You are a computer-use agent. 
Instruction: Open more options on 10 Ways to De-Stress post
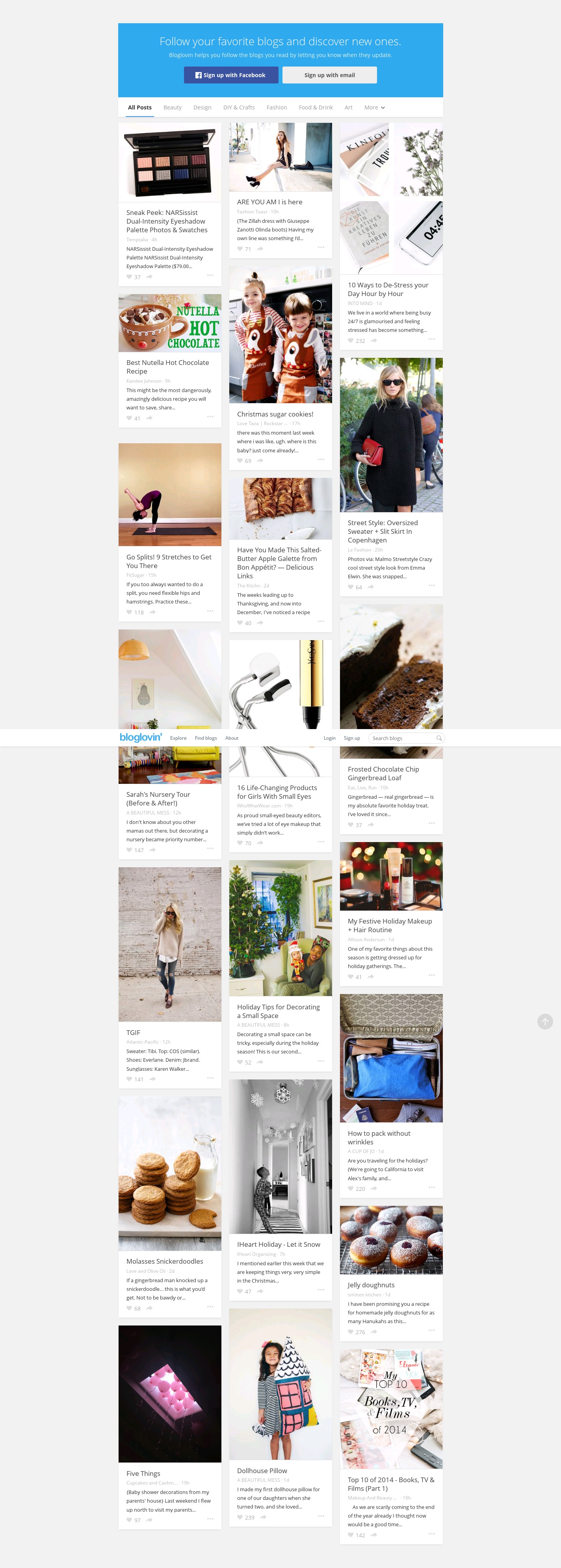tap(432, 339)
